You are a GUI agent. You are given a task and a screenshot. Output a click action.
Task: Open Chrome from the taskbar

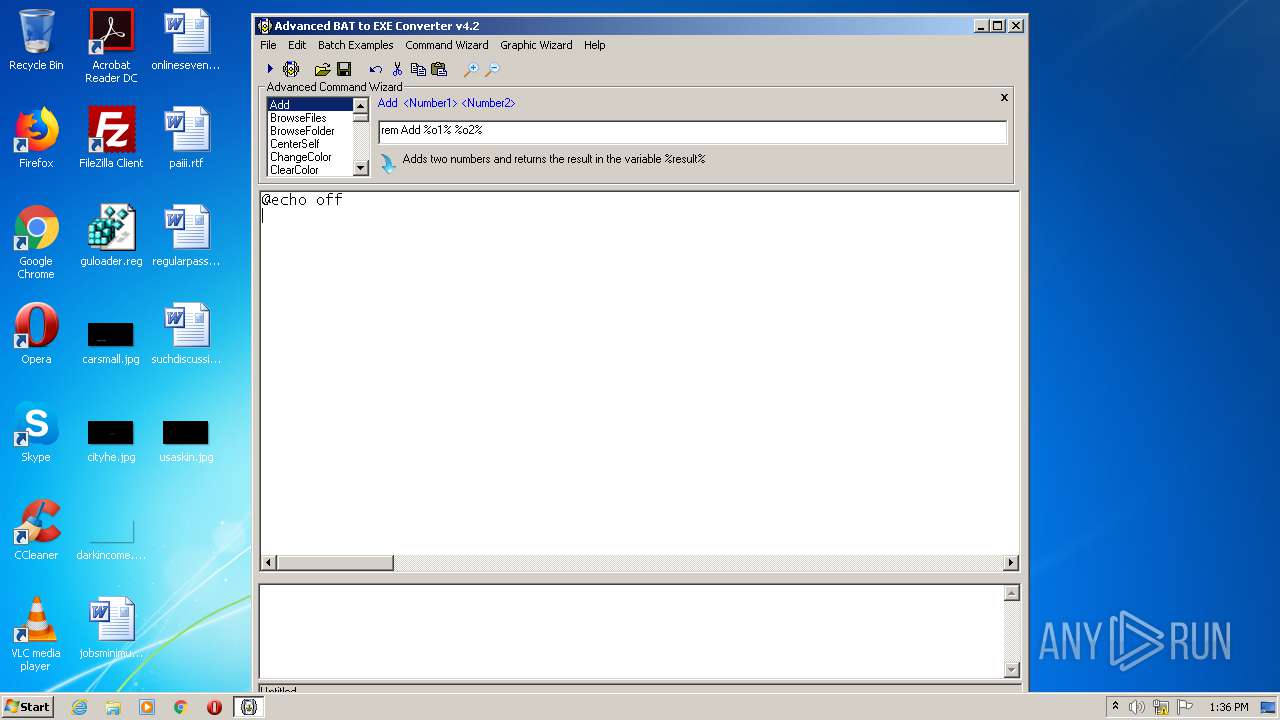click(180, 707)
